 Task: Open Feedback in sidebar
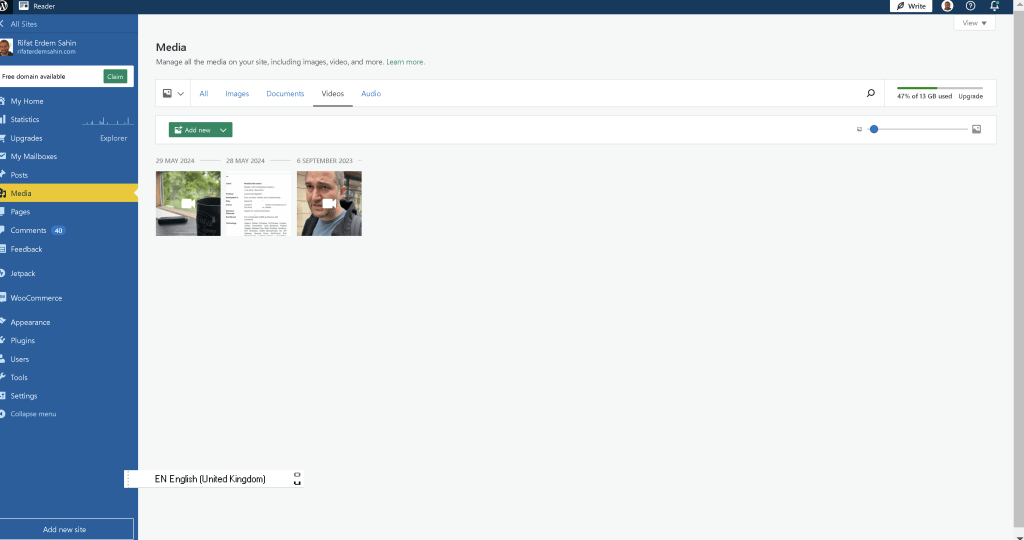tap(69, 249)
